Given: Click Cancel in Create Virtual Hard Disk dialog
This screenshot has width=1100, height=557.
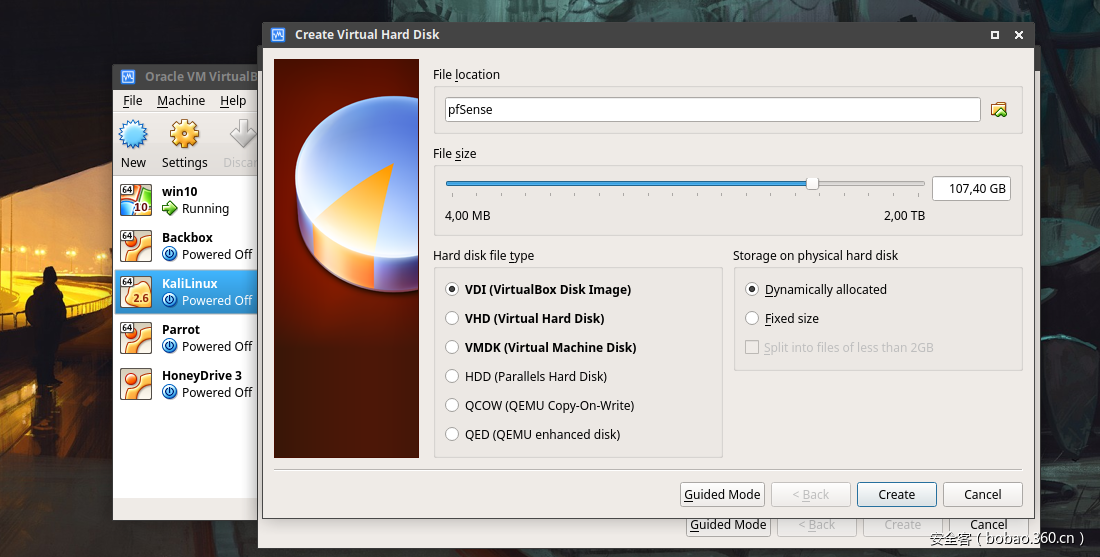Looking at the screenshot, I should point(982,495).
